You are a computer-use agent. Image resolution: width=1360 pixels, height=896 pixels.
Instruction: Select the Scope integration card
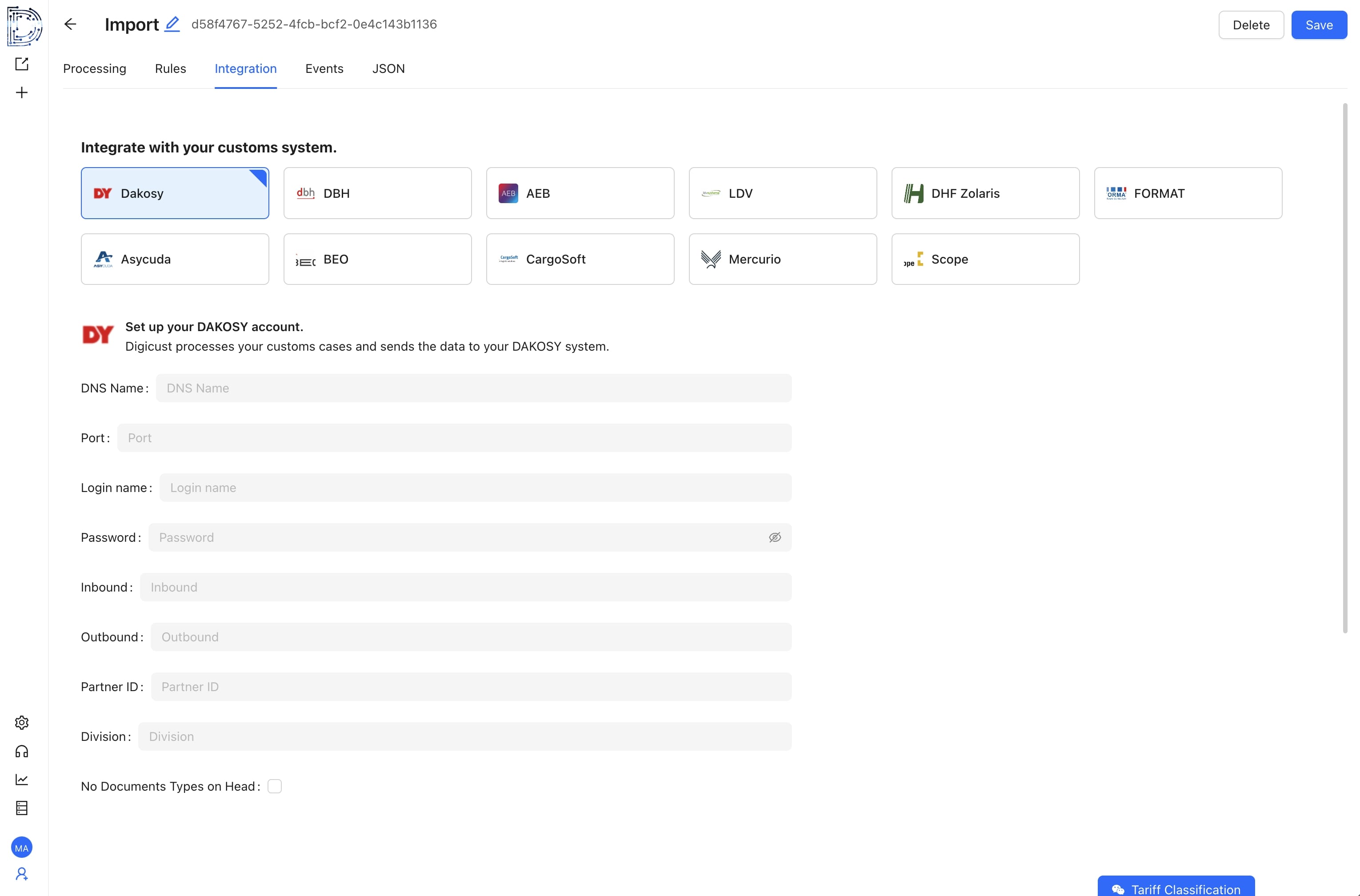coord(985,259)
